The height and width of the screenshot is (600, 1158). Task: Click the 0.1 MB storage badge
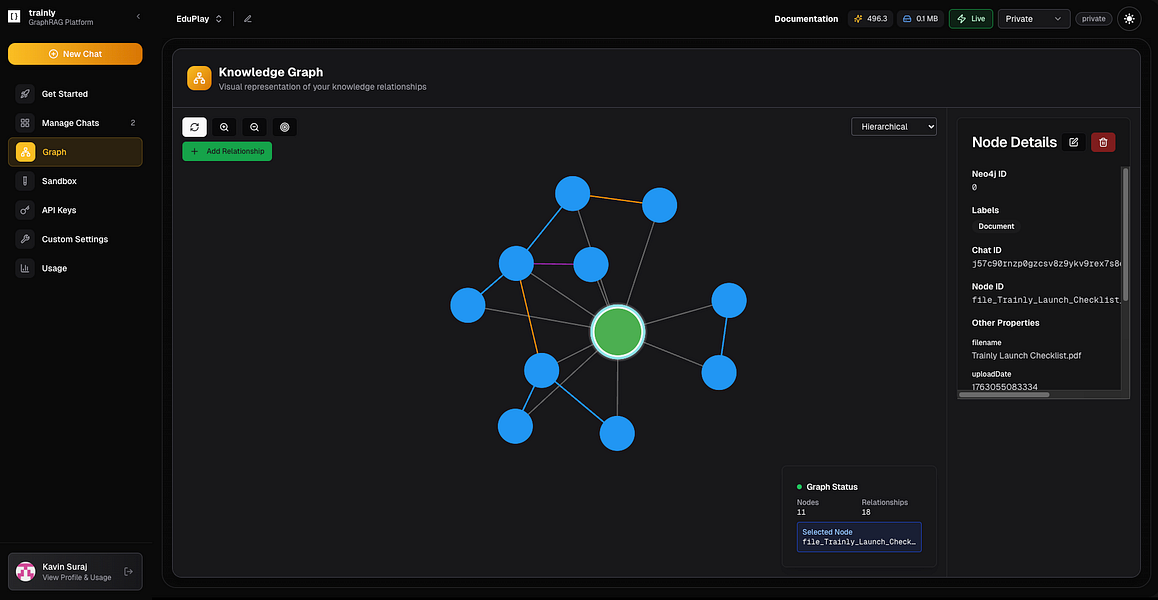920,19
